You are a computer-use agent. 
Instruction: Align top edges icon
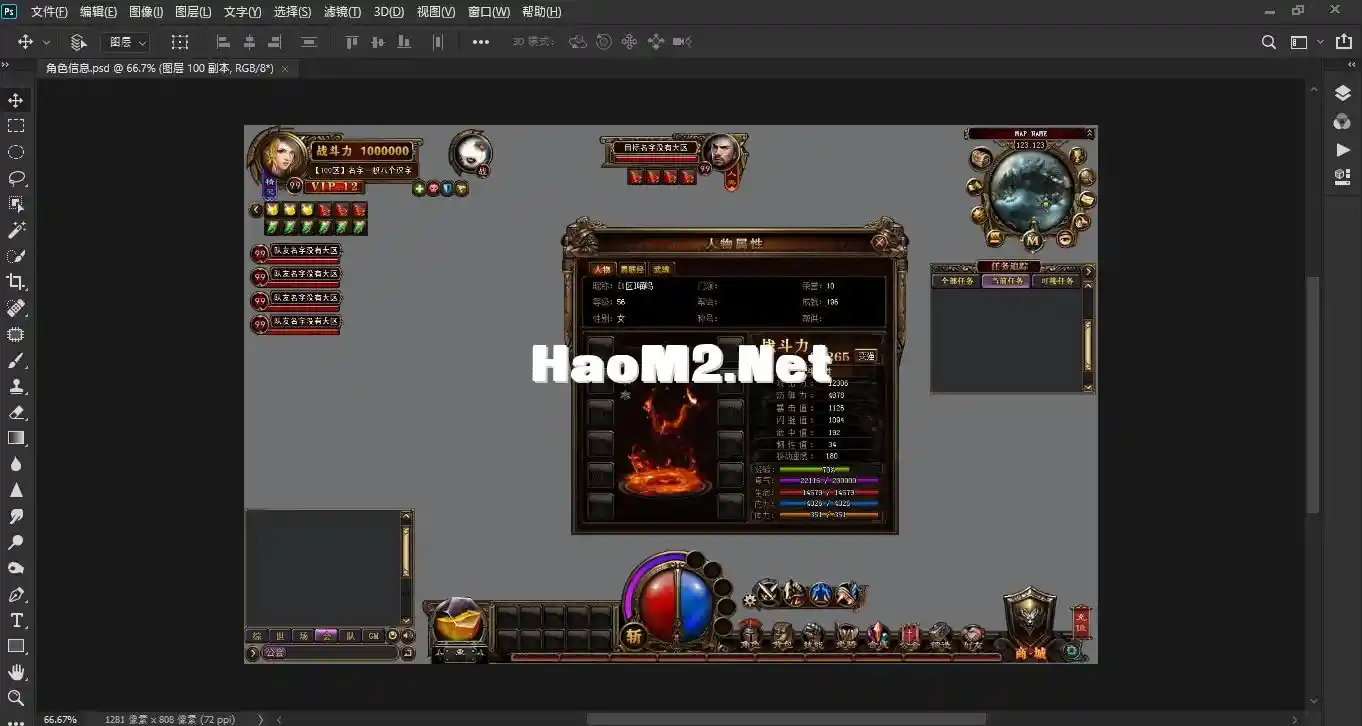[x=351, y=42]
